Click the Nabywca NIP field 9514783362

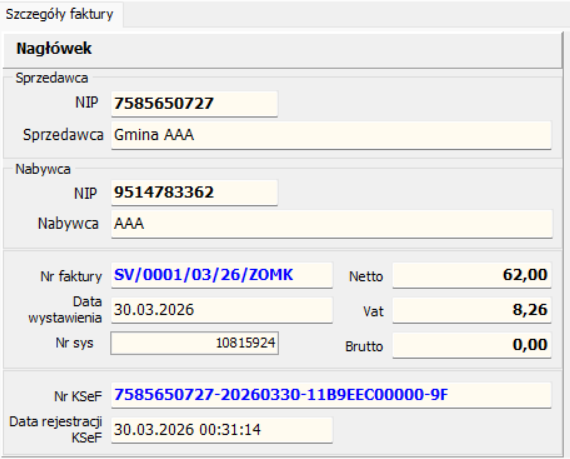click(194, 193)
